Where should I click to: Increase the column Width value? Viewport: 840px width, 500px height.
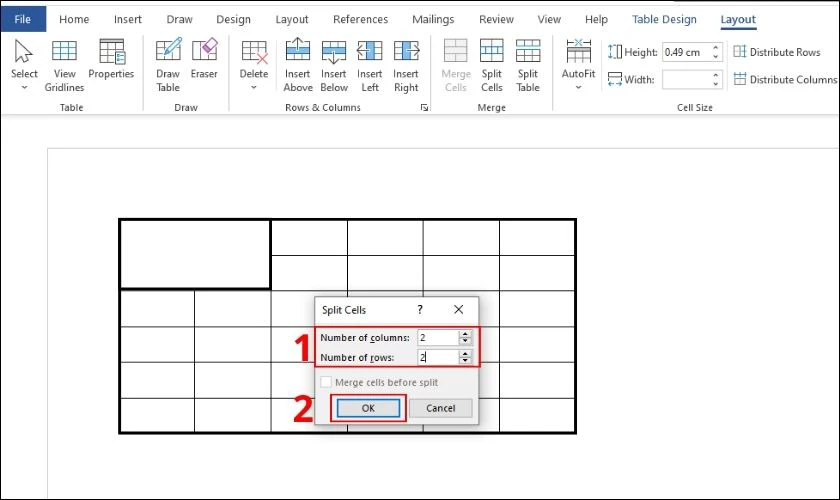716,75
